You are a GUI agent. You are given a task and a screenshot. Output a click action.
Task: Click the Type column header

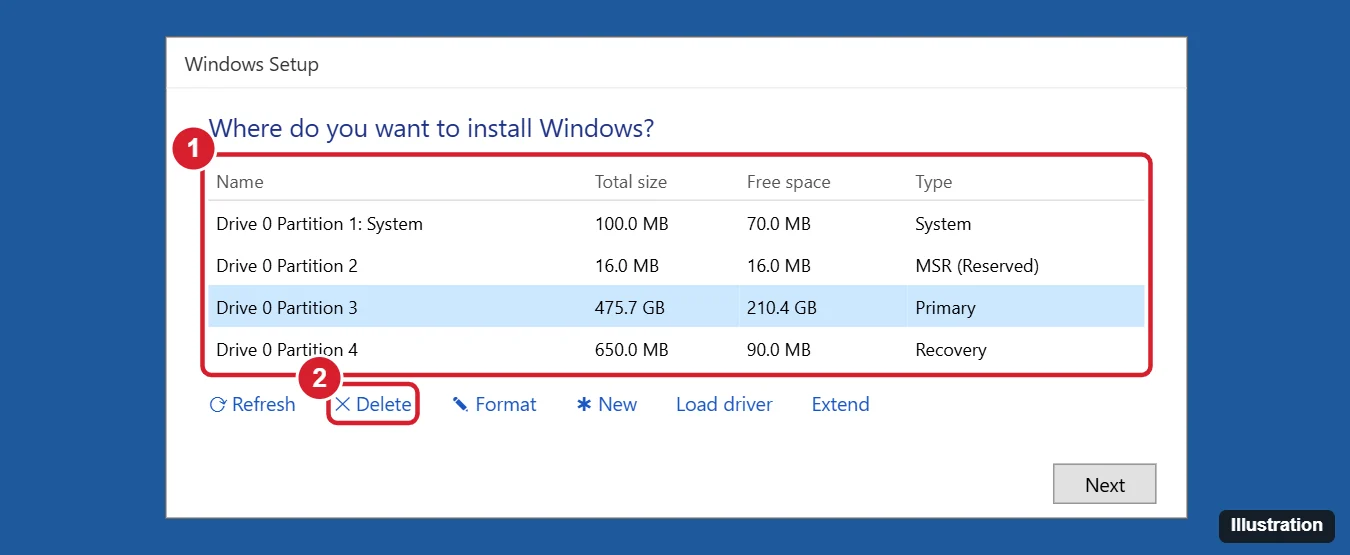934,182
